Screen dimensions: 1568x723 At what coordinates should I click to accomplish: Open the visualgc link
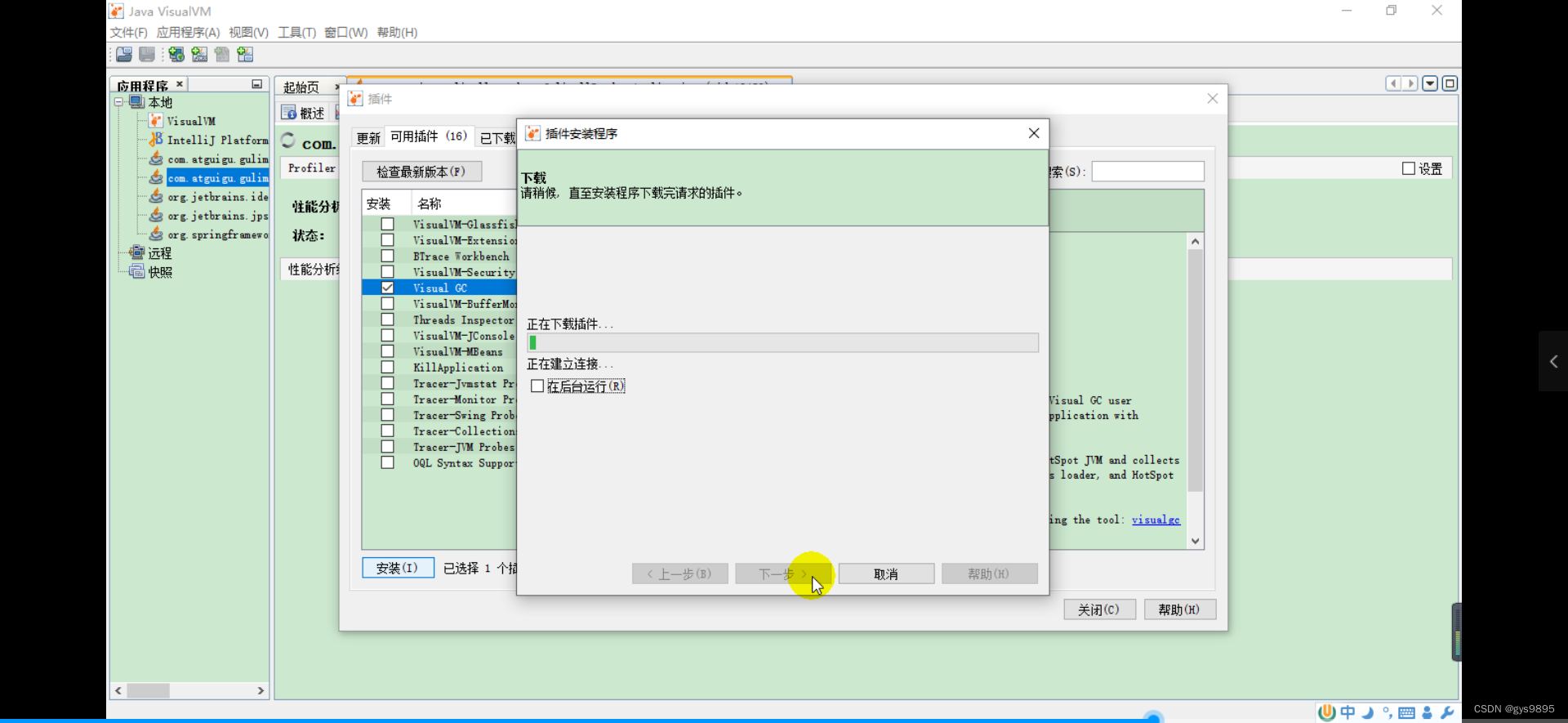click(x=1156, y=520)
